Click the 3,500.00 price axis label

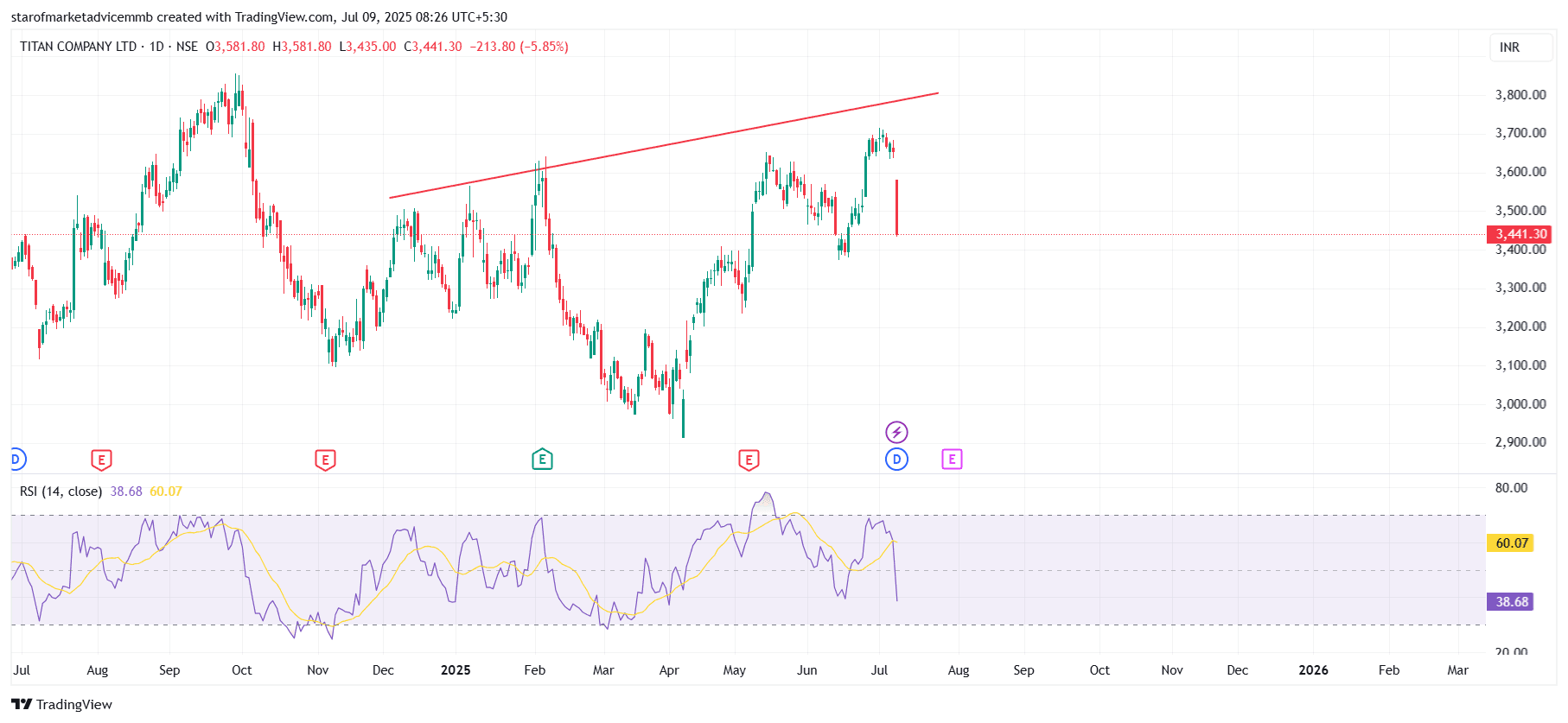1520,211
